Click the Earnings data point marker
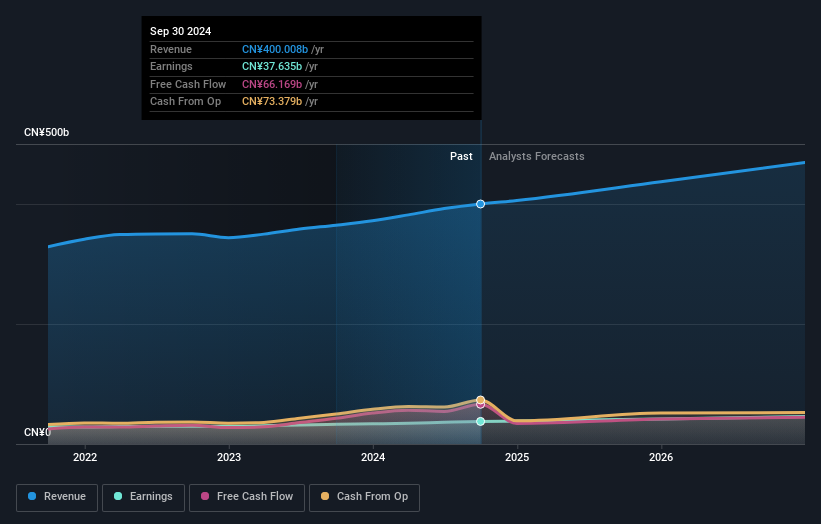Screen dimensions: 821x524 point(480,421)
